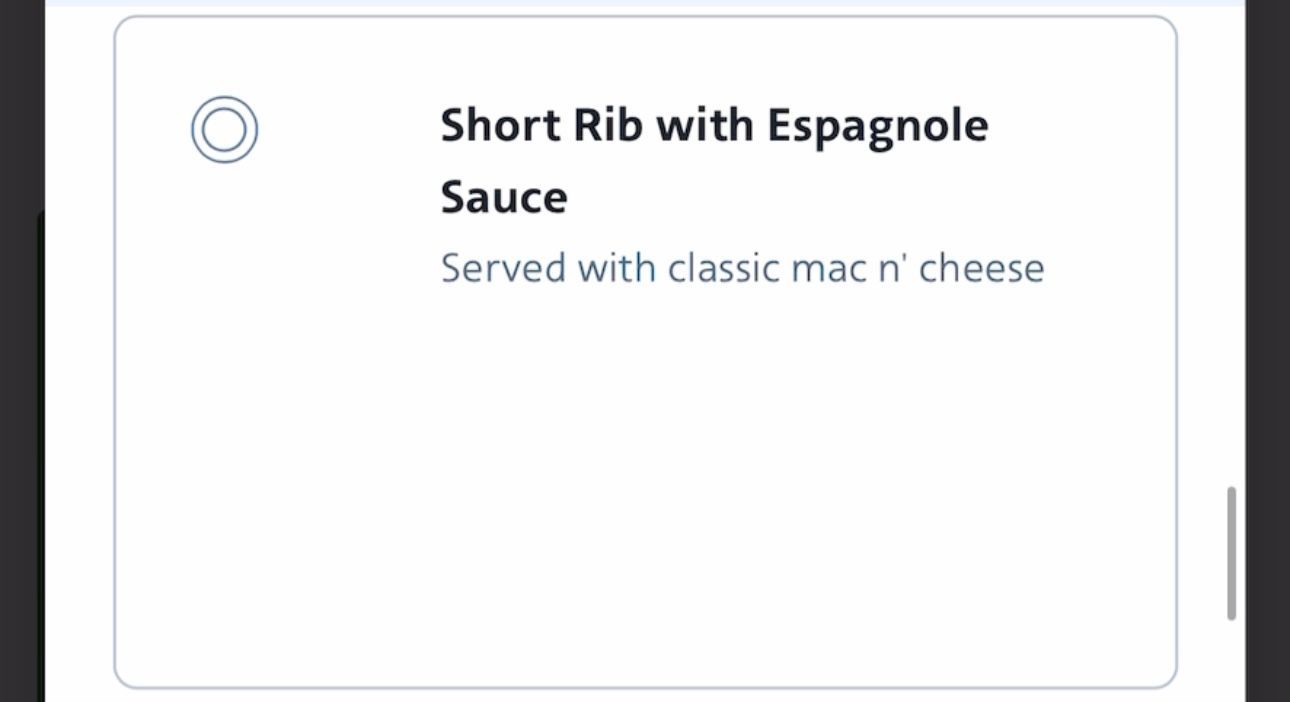Click the Short Rib with Espagnole Sauce title

click(714, 160)
